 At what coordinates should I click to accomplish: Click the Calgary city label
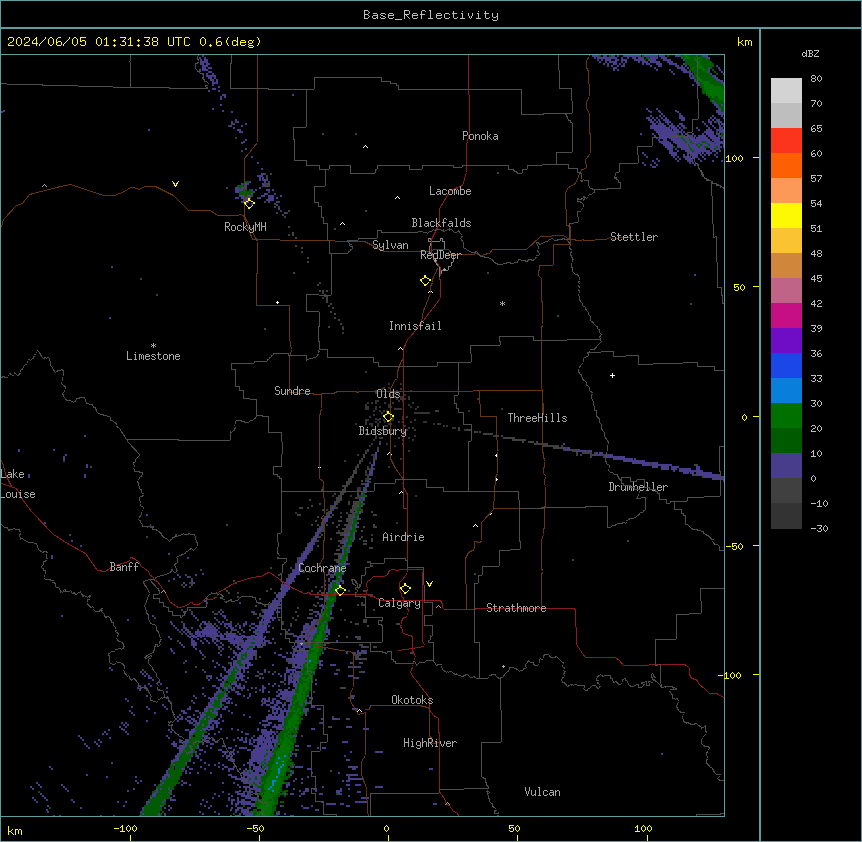tap(399, 603)
